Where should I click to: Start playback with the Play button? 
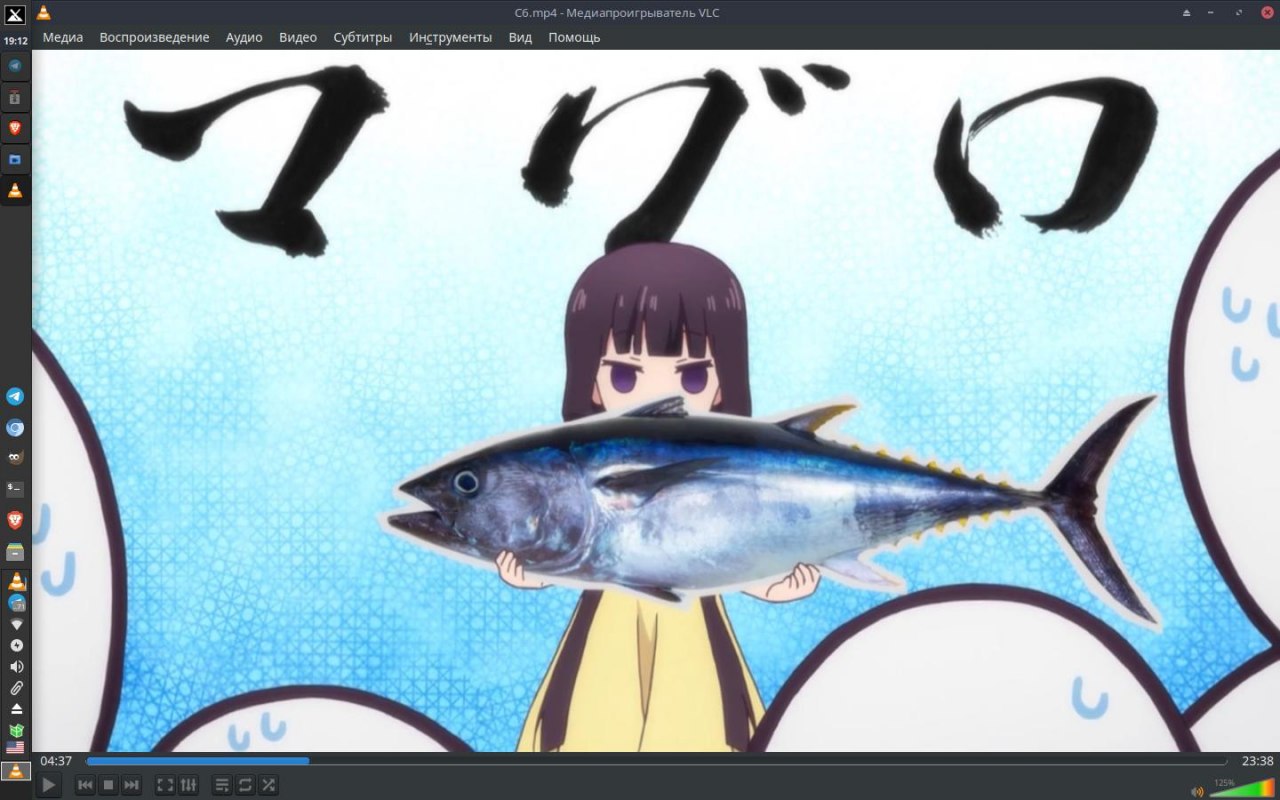click(x=49, y=786)
